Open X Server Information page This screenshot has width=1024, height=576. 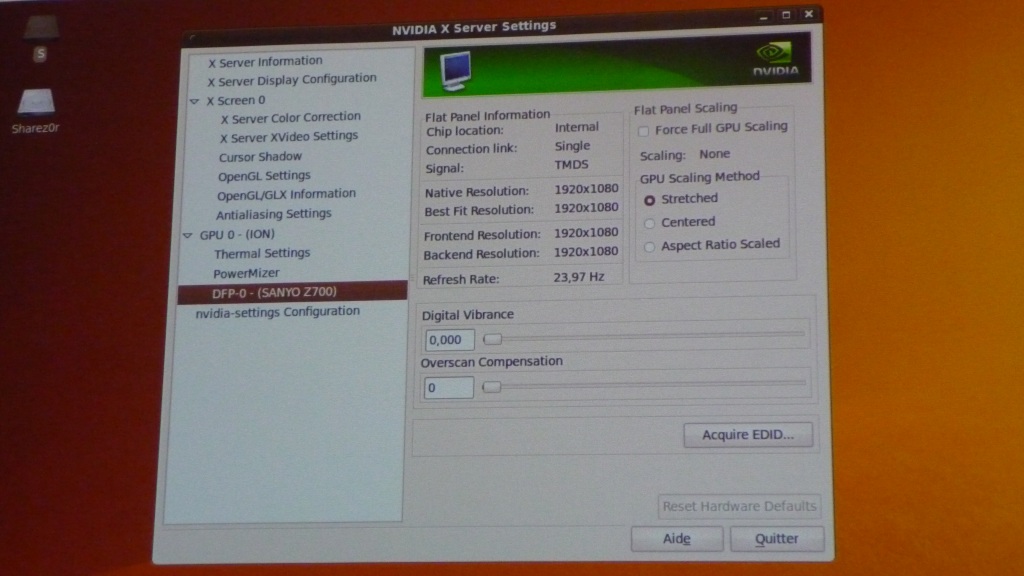pos(265,61)
